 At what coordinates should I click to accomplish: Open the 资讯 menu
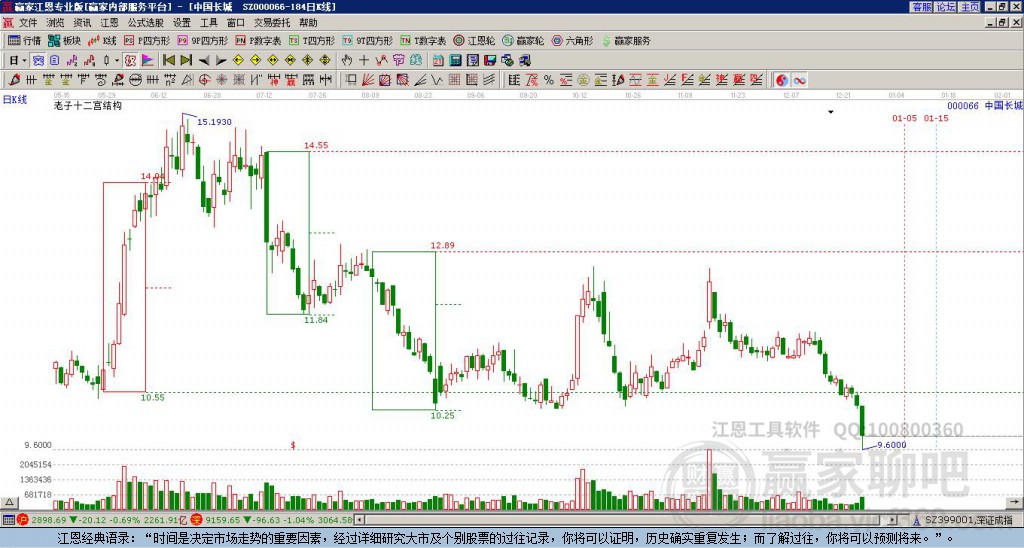82,23
